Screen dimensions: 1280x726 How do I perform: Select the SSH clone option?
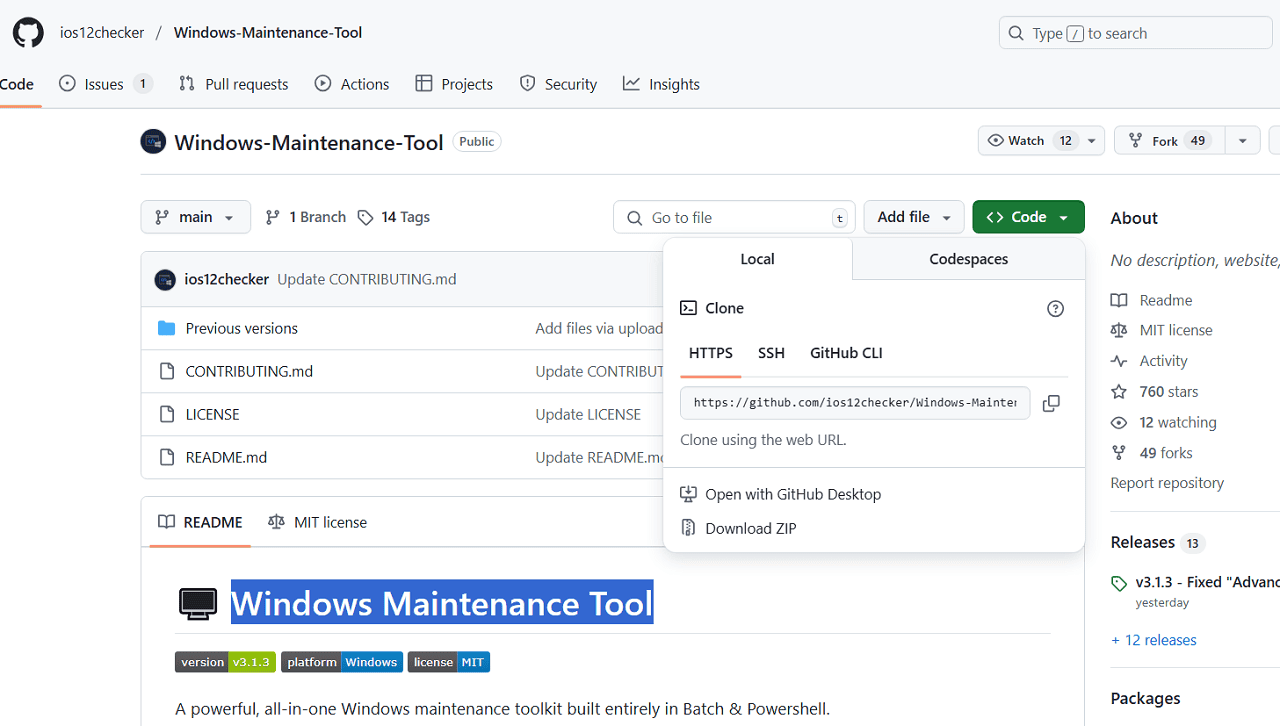tap(771, 353)
